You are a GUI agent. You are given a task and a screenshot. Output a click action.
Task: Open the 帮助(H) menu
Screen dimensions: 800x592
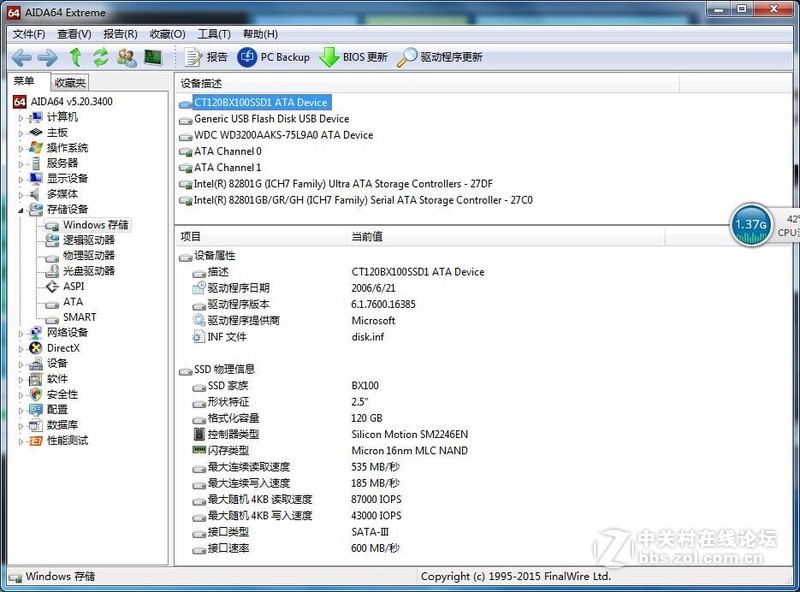click(x=260, y=34)
